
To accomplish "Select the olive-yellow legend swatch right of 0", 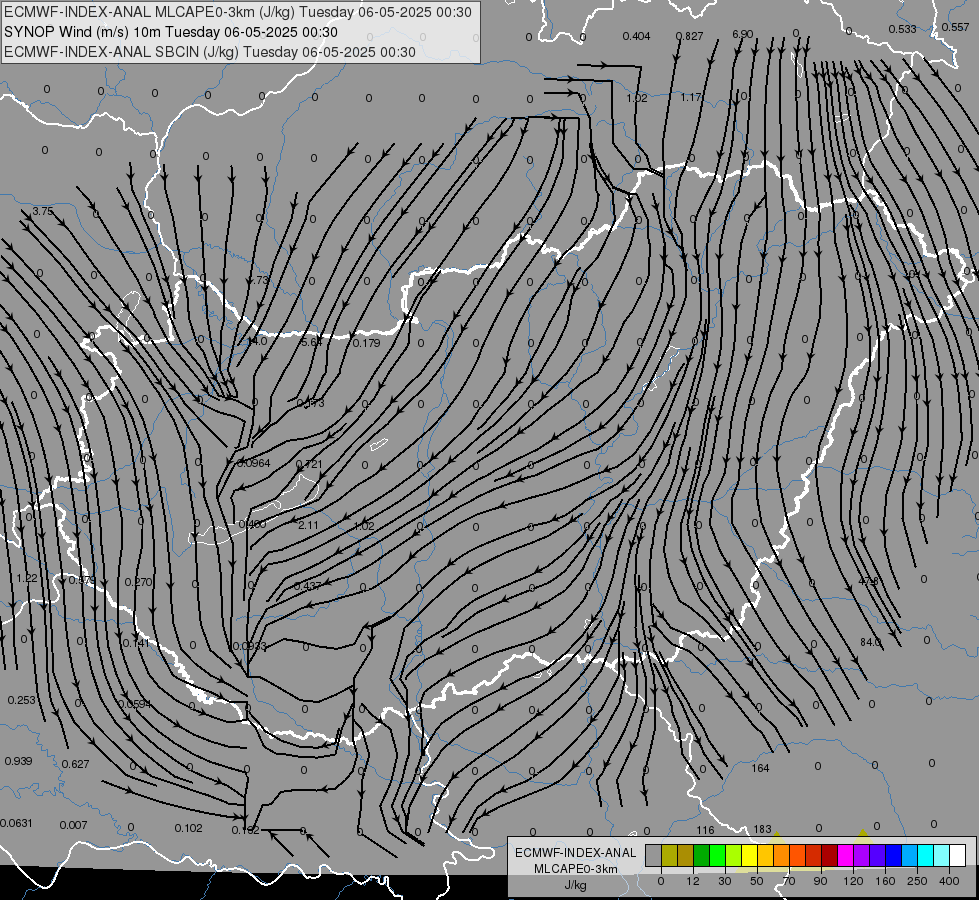I will pyautogui.click(x=669, y=855).
